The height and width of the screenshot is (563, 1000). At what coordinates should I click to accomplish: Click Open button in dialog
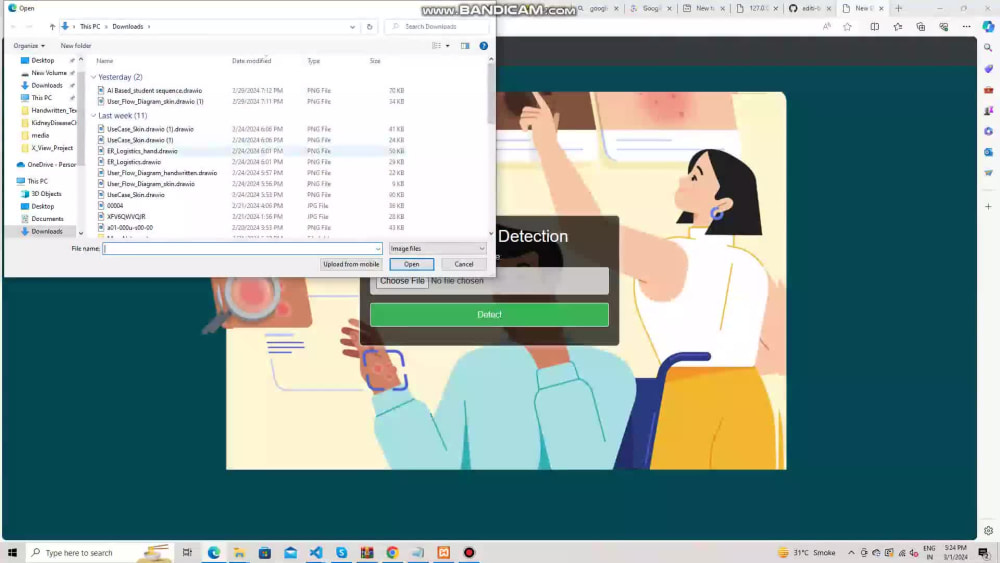pyautogui.click(x=411, y=264)
